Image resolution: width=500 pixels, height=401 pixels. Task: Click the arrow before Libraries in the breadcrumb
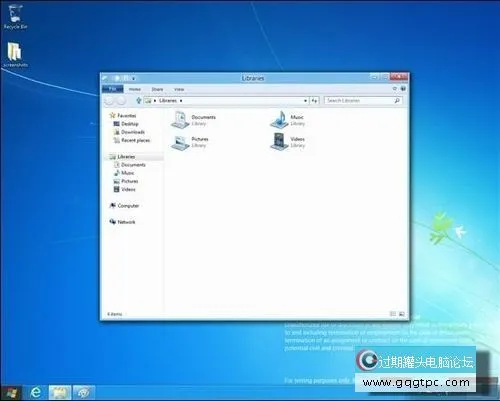(155, 100)
